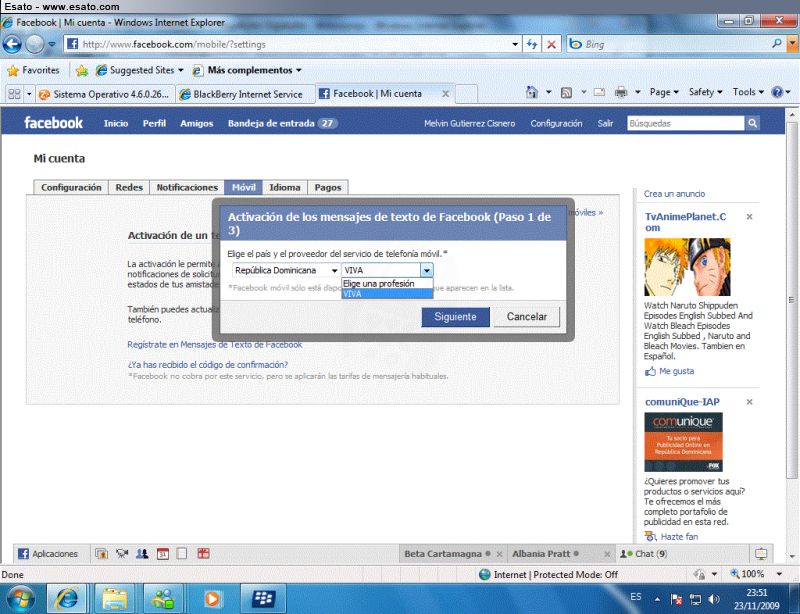Open Aplicaciones menu in Facebook bar
800x614 pixels.
(x=48, y=554)
